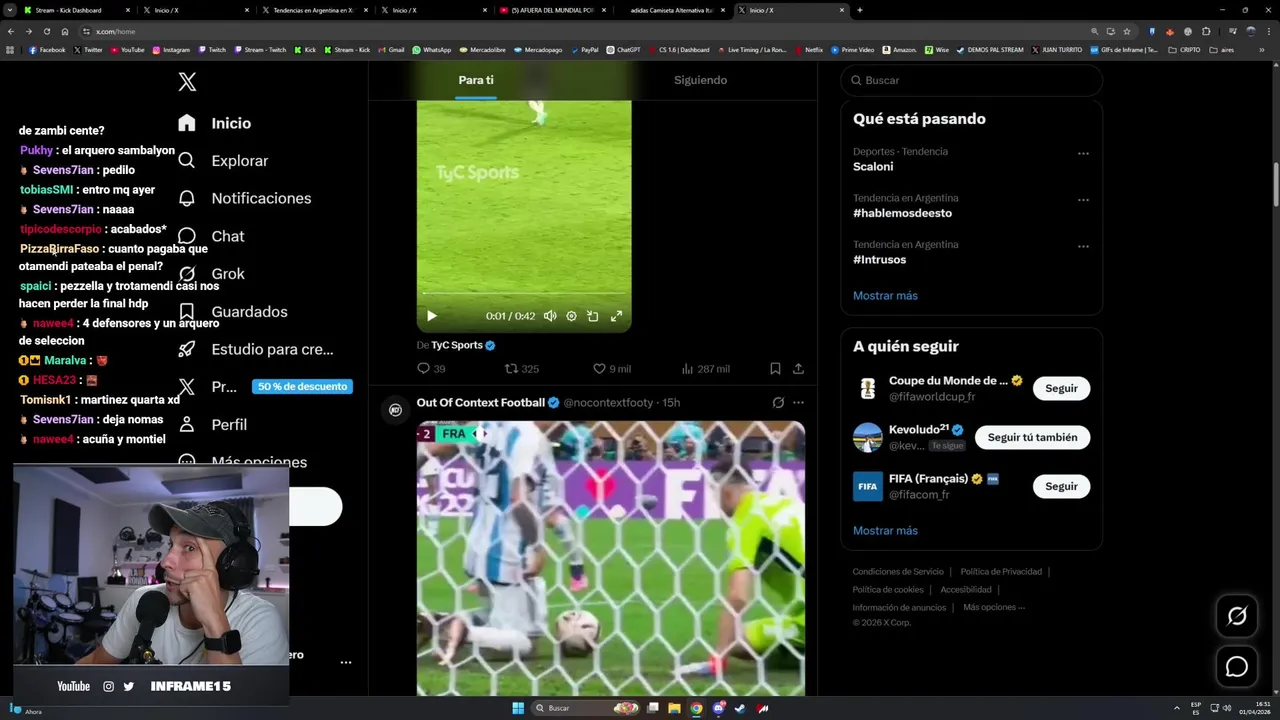Image resolution: width=1280 pixels, height=720 pixels.
Task: Open the CRIPTO bookmarks folder
Action: click(x=1184, y=50)
